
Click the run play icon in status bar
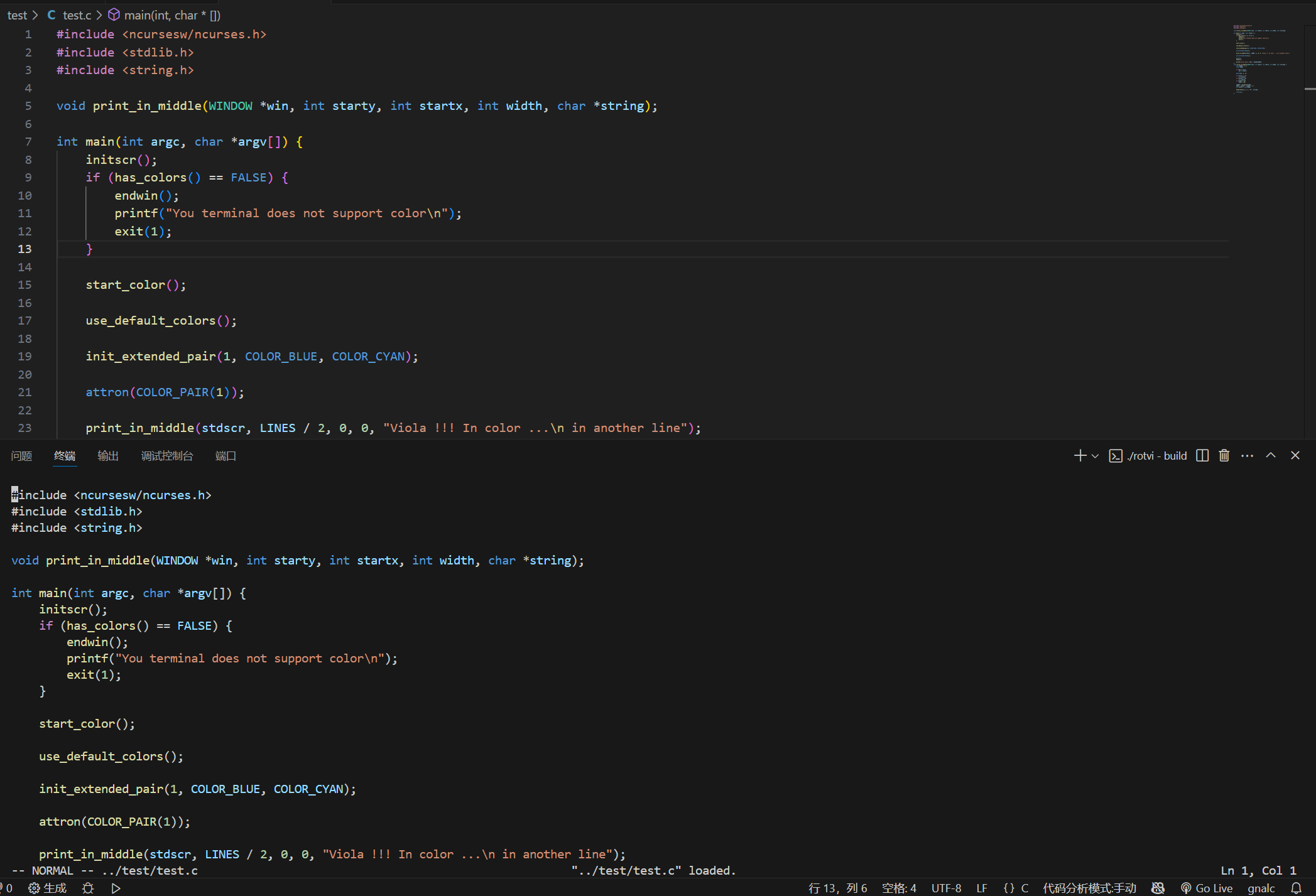point(116,888)
